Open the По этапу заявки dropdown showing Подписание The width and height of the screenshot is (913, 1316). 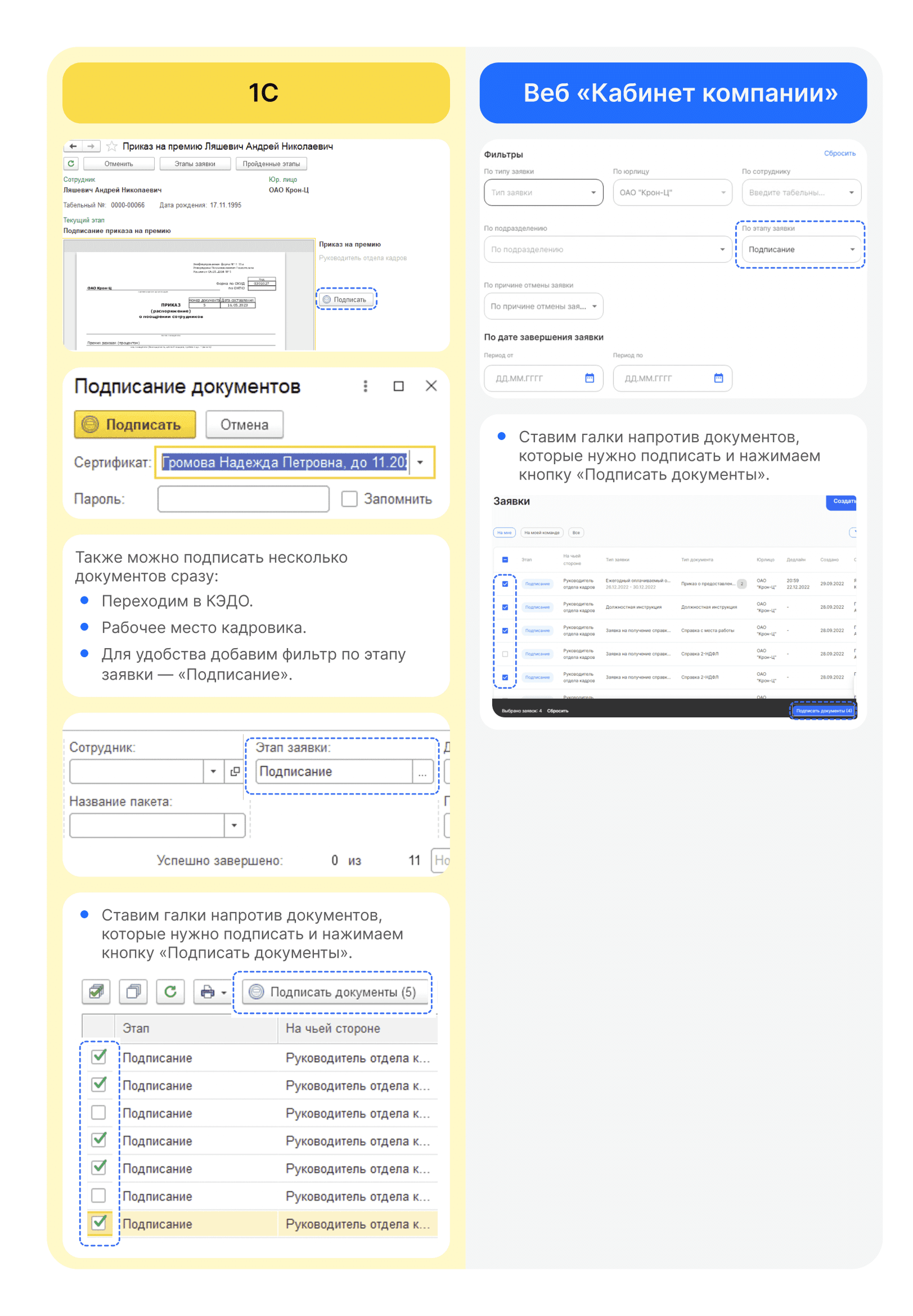click(x=802, y=249)
